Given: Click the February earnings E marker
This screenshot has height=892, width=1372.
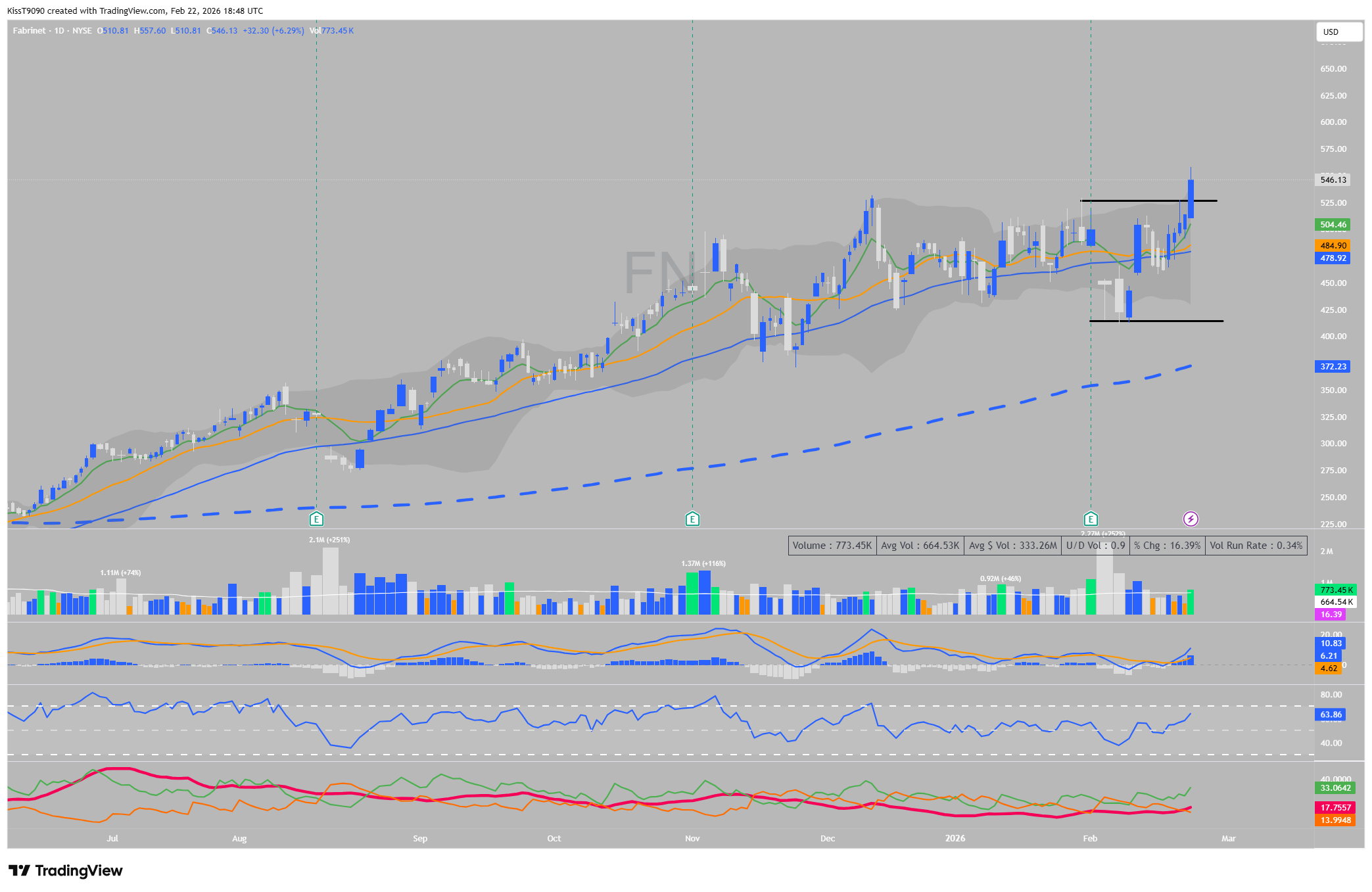Looking at the screenshot, I should click(x=1091, y=519).
